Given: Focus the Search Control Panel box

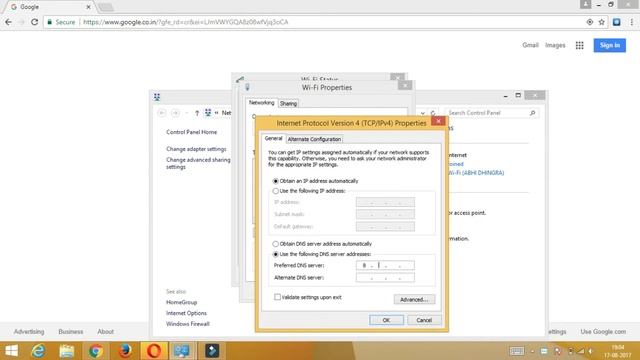Looking at the screenshot, I should [x=492, y=113].
